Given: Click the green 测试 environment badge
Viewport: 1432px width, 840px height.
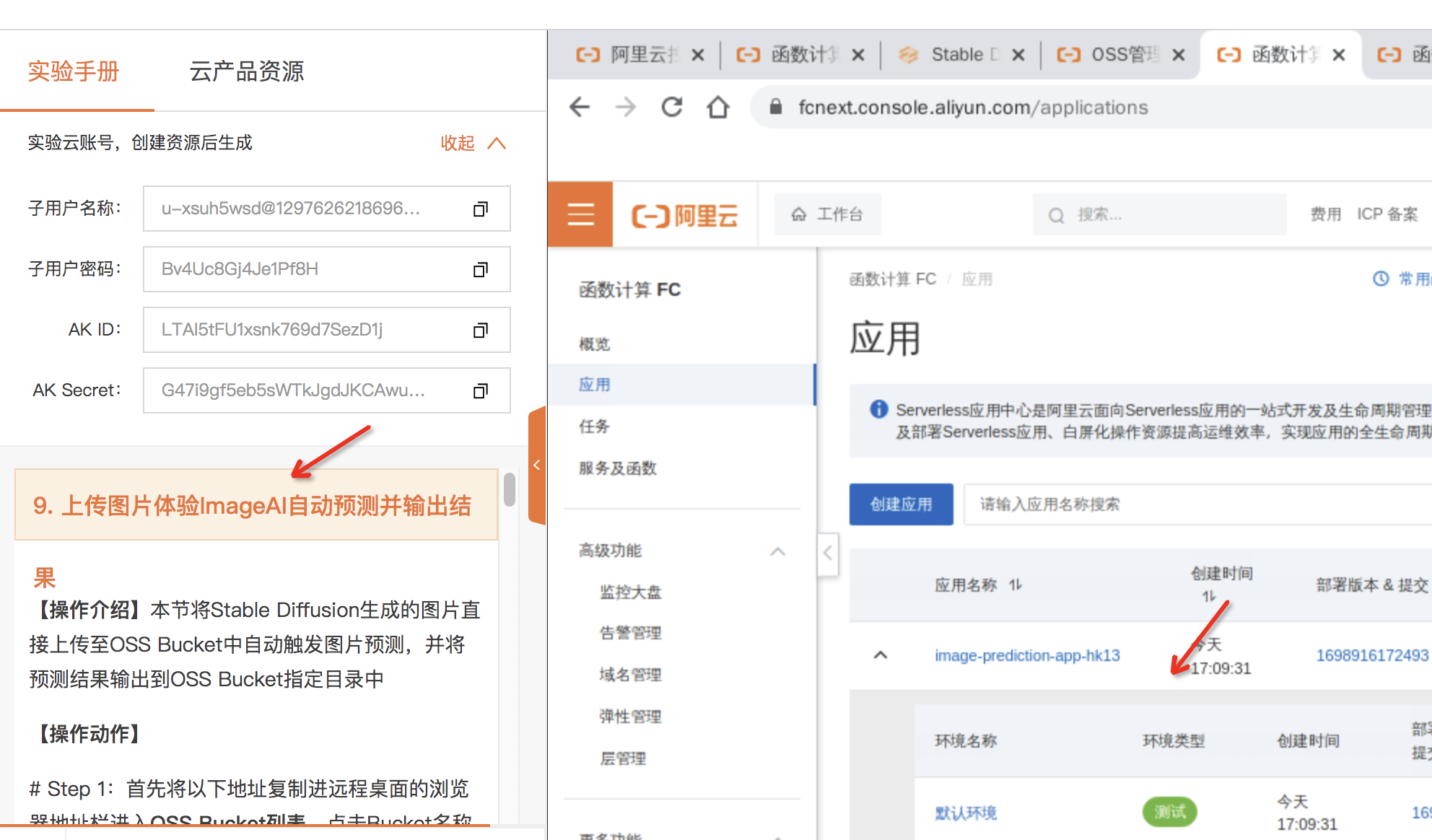Looking at the screenshot, I should pos(1170,812).
